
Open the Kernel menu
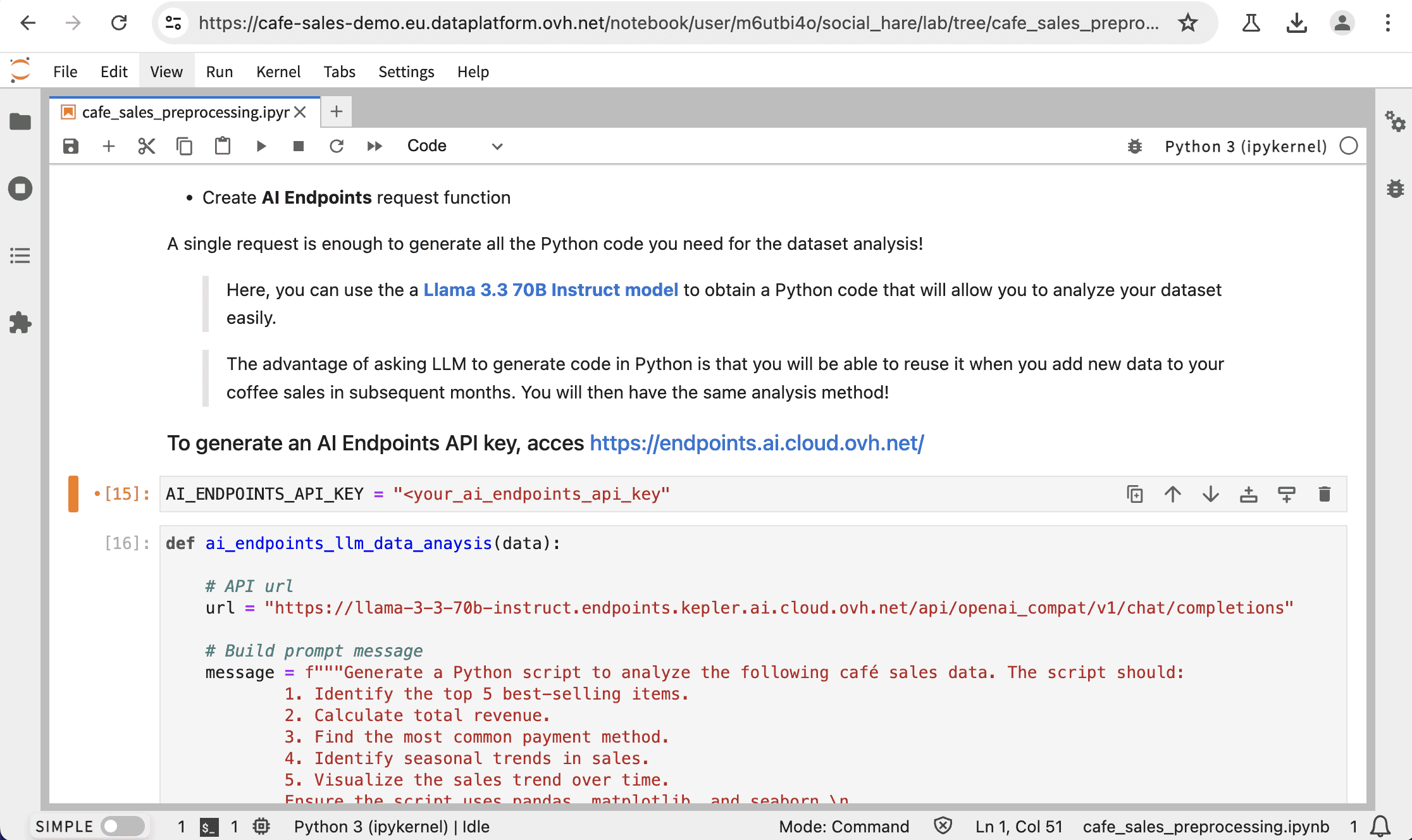(x=278, y=71)
